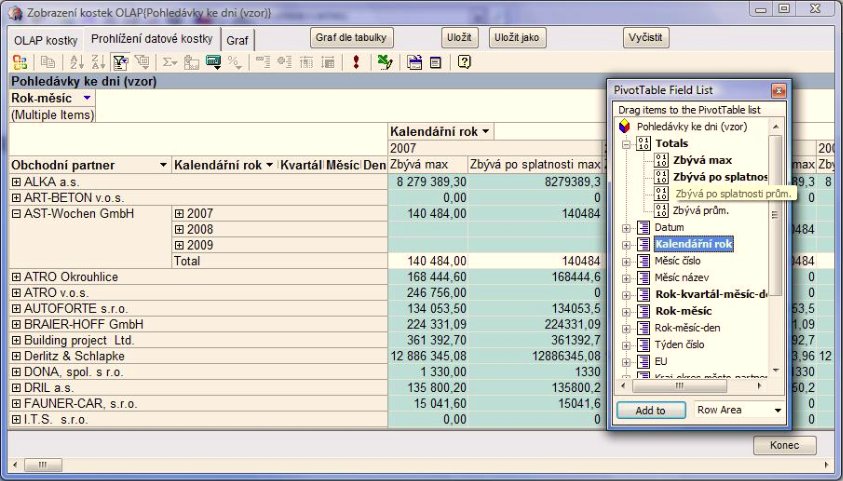843x481 pixels.
Task: Sort descending with the Z-A icon
Action: pos(98,62)
